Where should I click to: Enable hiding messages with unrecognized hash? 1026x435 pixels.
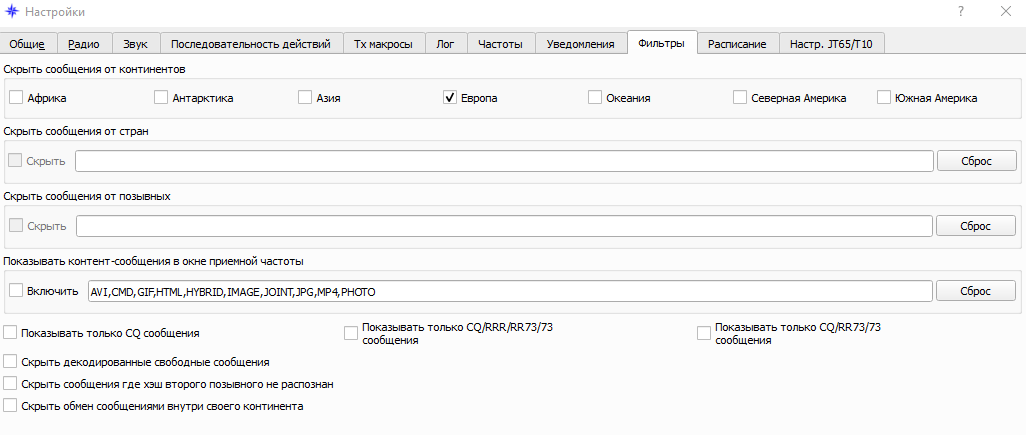10,383
